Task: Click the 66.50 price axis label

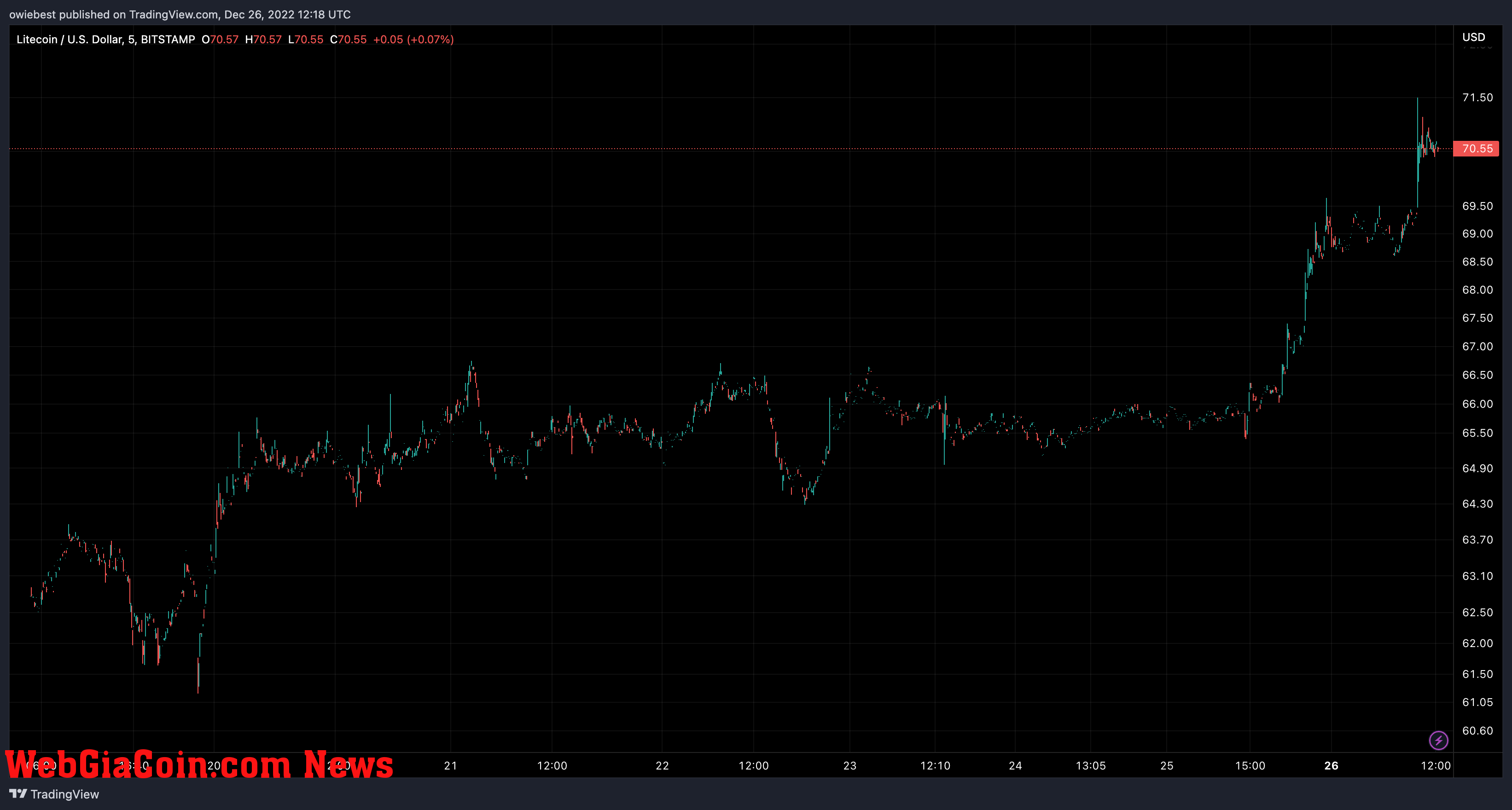Action: (1477, 375)
